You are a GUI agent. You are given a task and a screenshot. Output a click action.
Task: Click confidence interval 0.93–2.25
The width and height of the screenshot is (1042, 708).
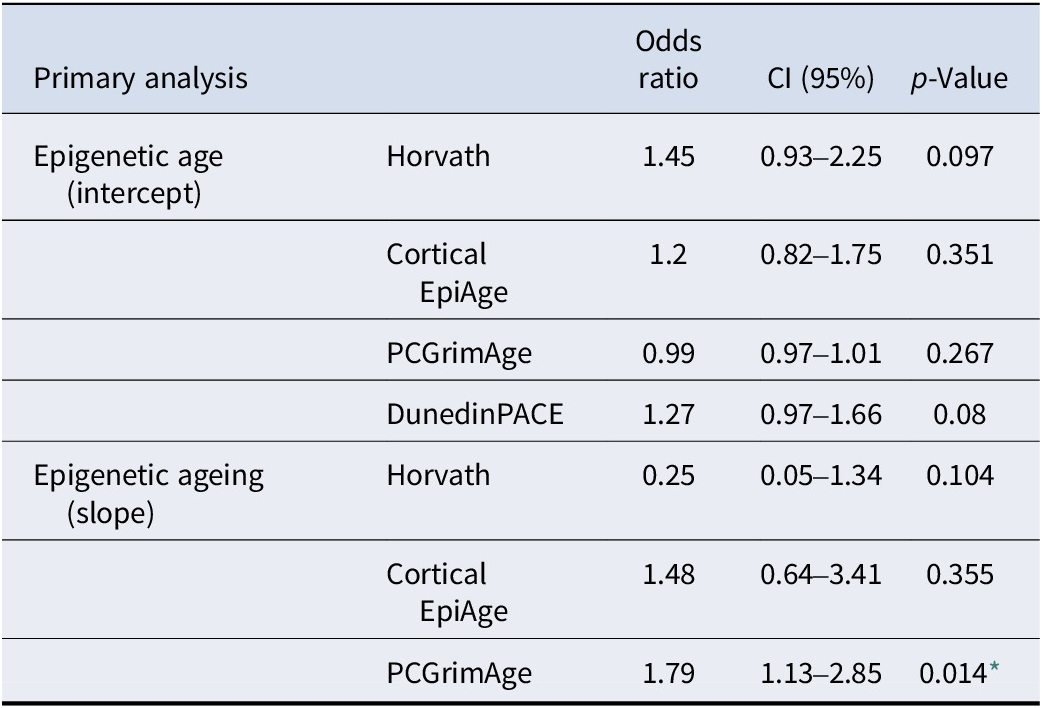pyautogui.click(x=818, y=157)
